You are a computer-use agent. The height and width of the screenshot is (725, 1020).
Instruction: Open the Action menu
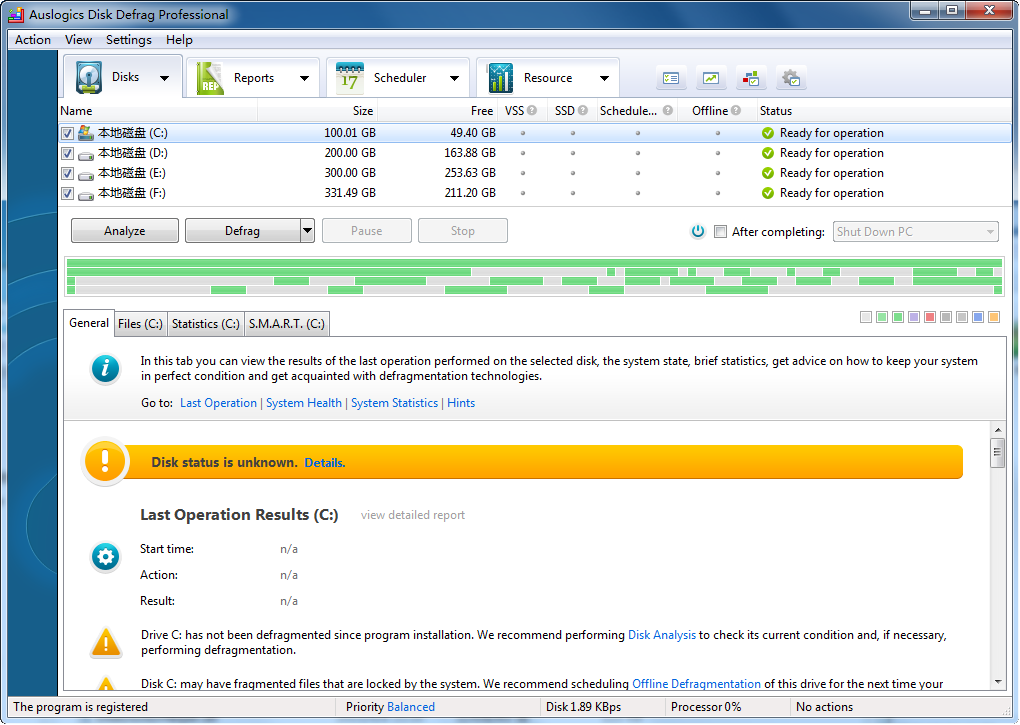click(33, 40)
